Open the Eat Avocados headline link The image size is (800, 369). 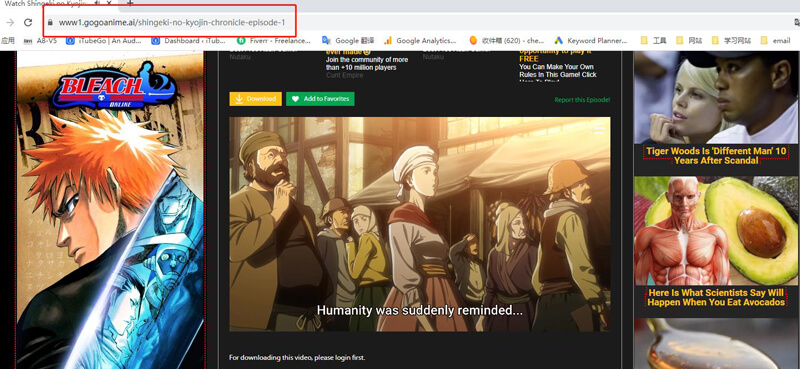tap(716, 298)
